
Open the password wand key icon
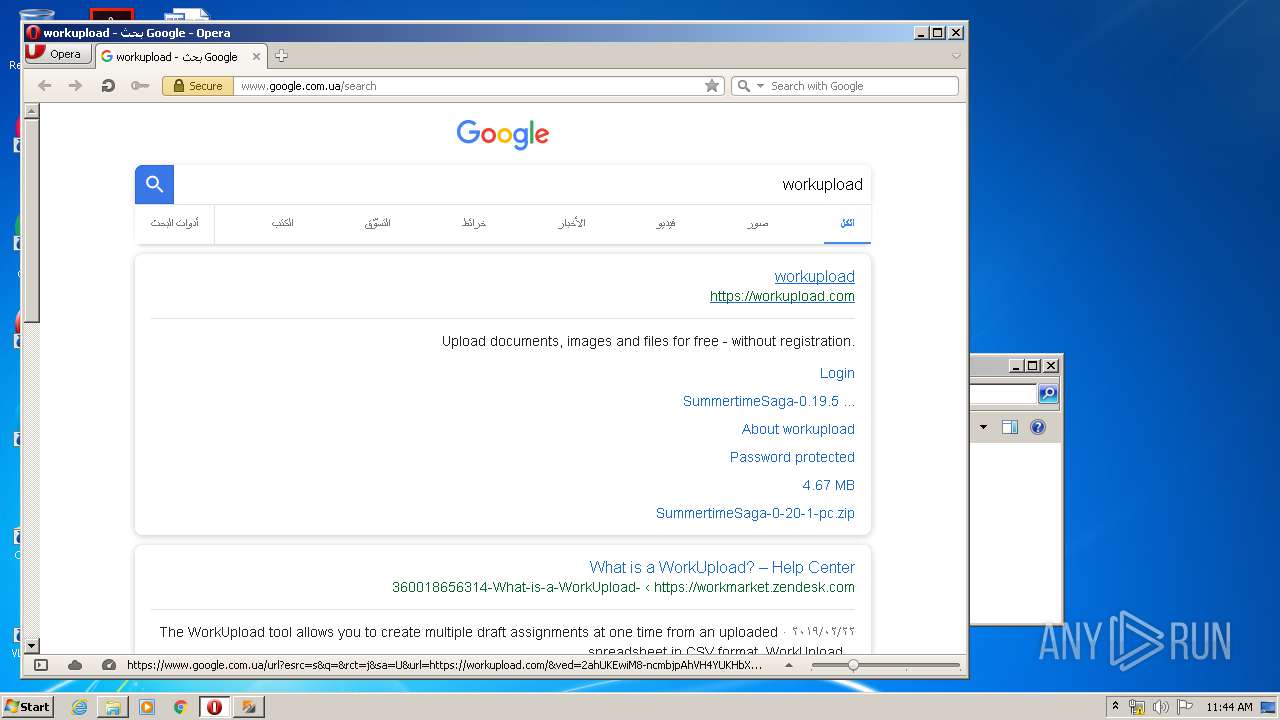tap(140, 86)
